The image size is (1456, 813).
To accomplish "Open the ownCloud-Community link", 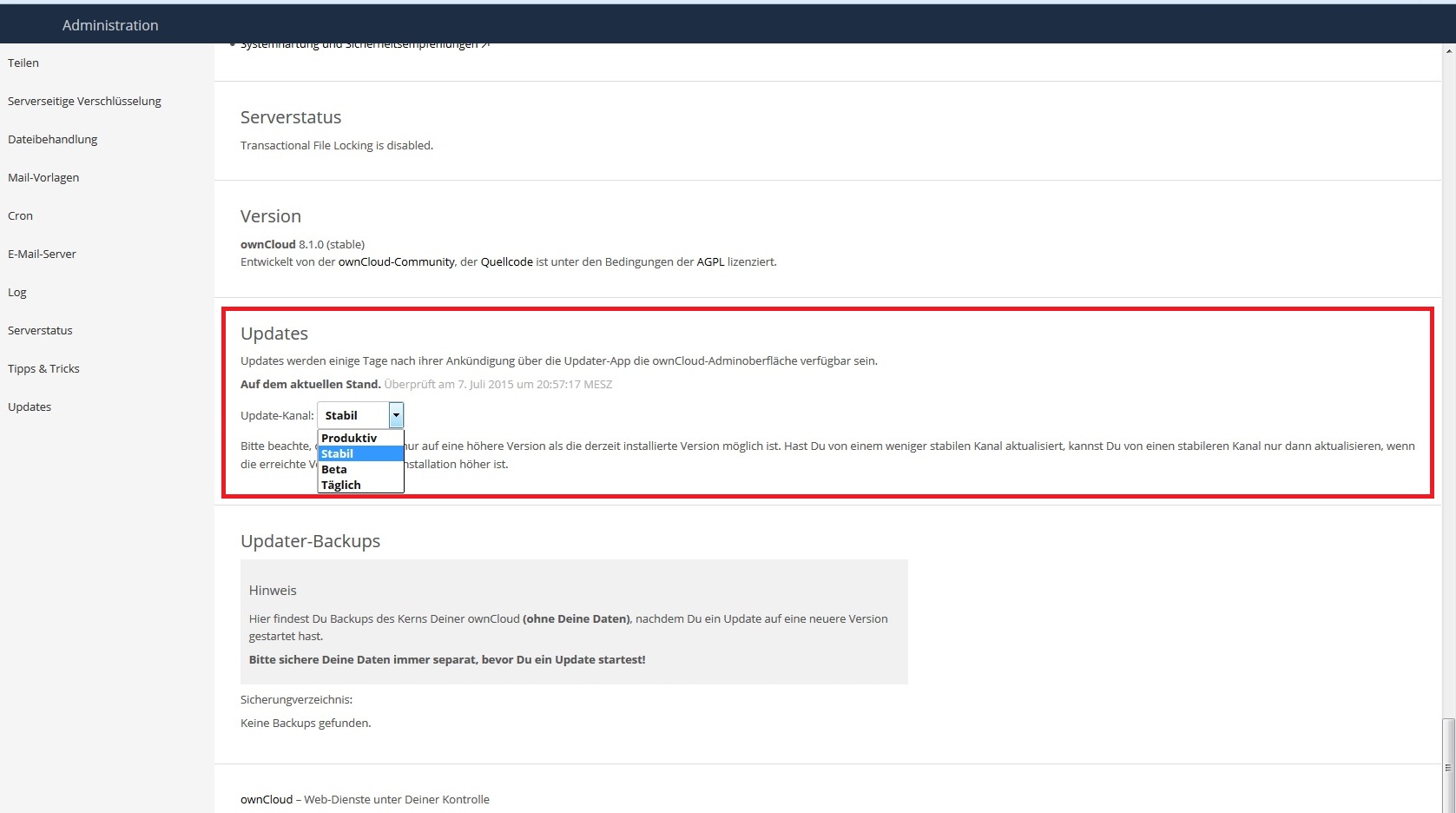I will [x=396, y=261].
